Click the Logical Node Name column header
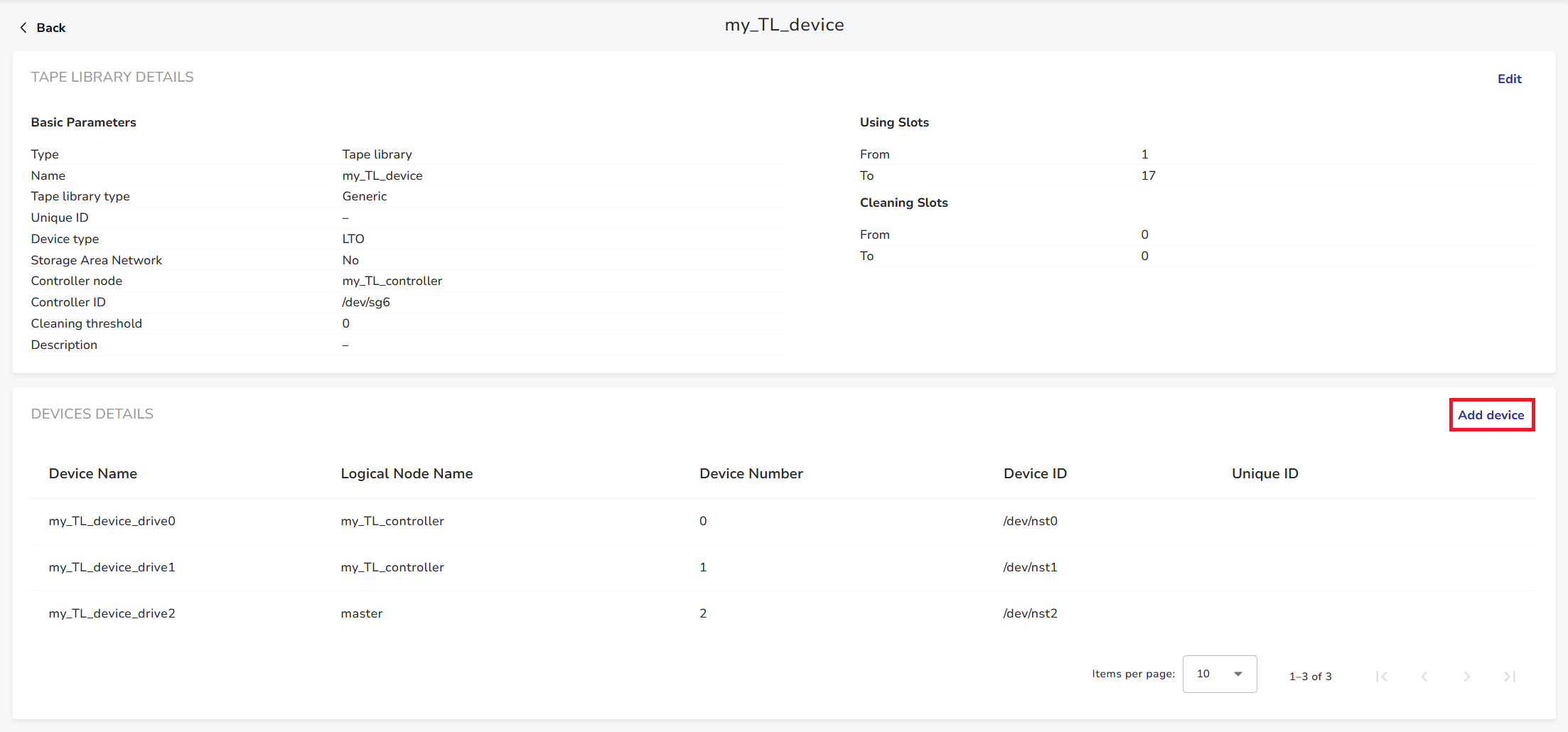Image resolution: width=1568 pixels, height=732 pixels. click(x=407, y=473)
